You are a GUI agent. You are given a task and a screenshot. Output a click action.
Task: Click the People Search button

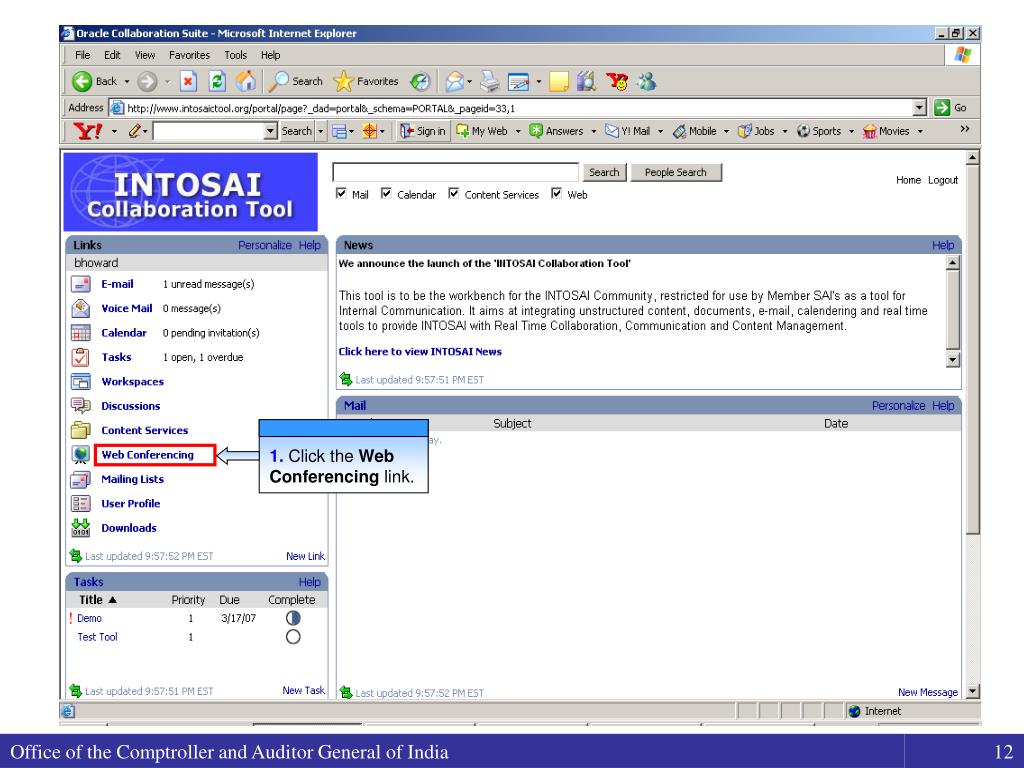point(675,172)
